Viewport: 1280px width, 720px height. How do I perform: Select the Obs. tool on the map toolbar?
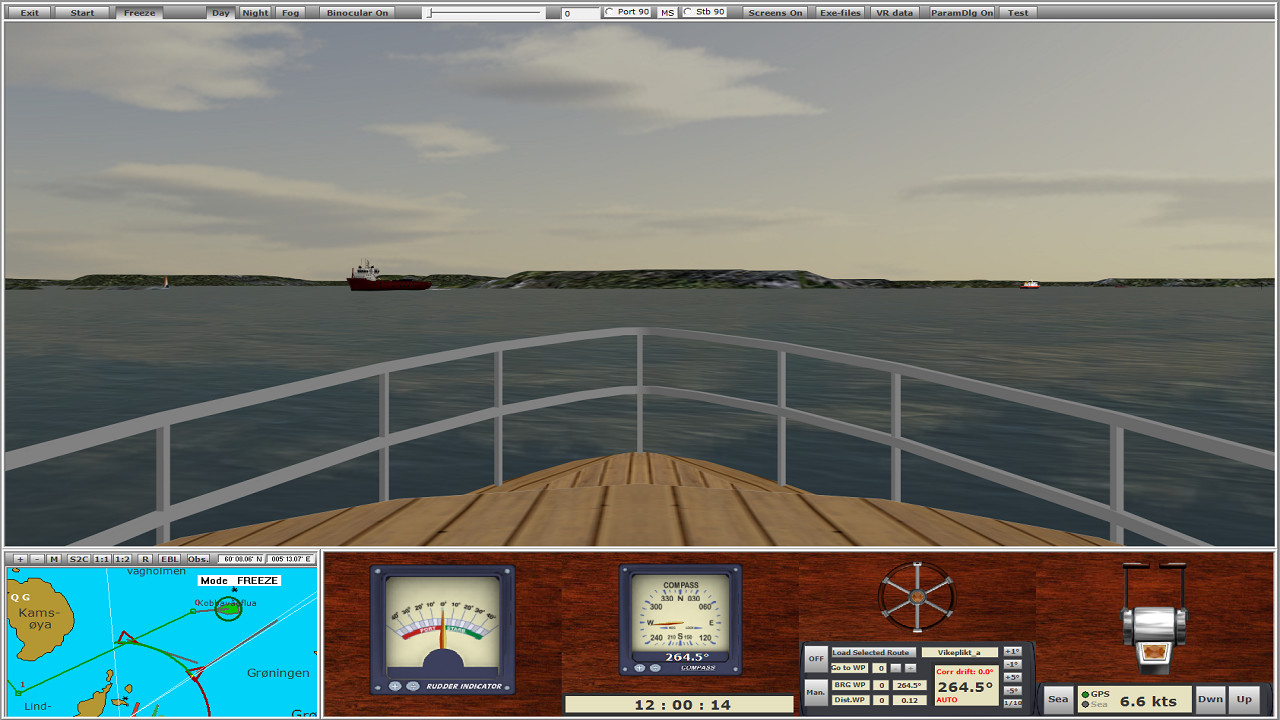198,560
